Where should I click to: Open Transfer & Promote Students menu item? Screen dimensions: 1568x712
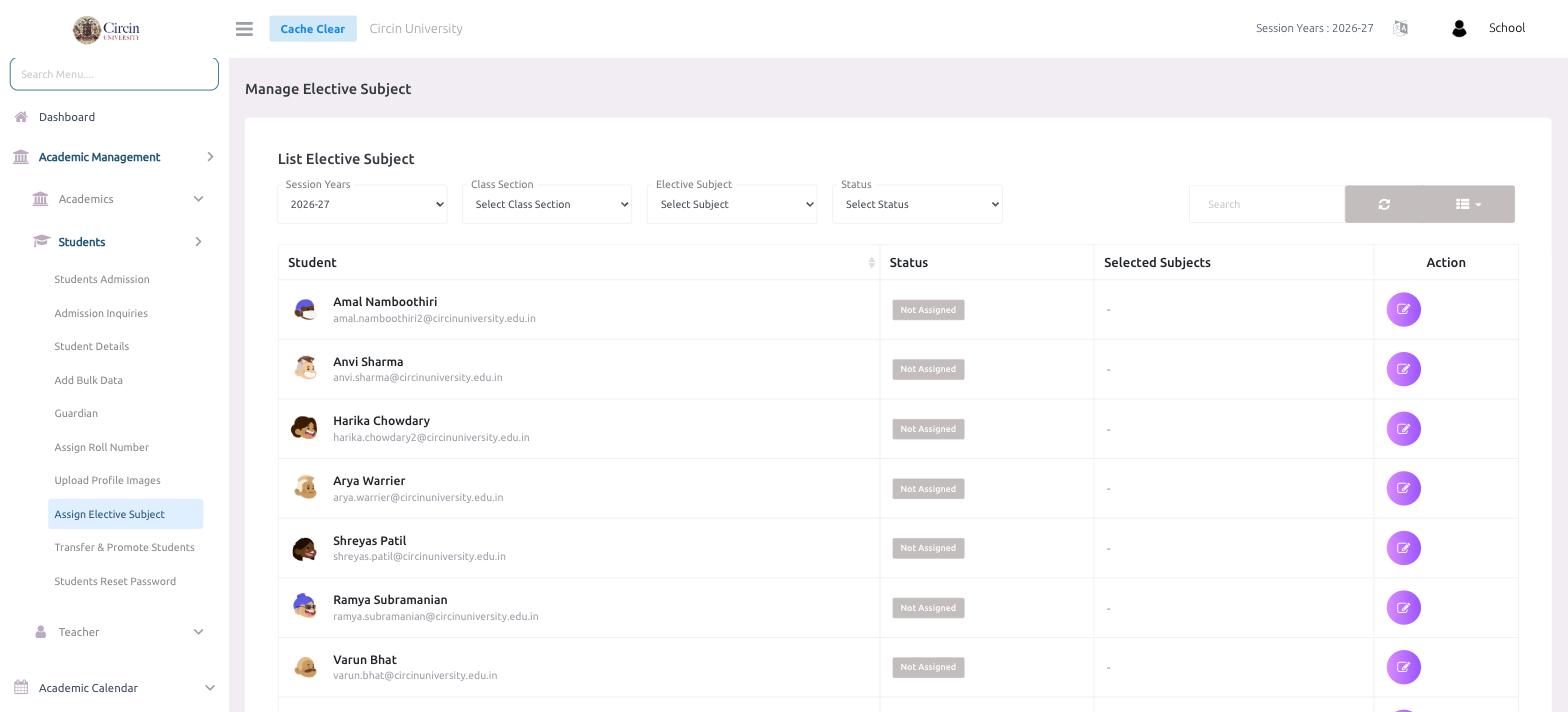click(x=125, y=548)
